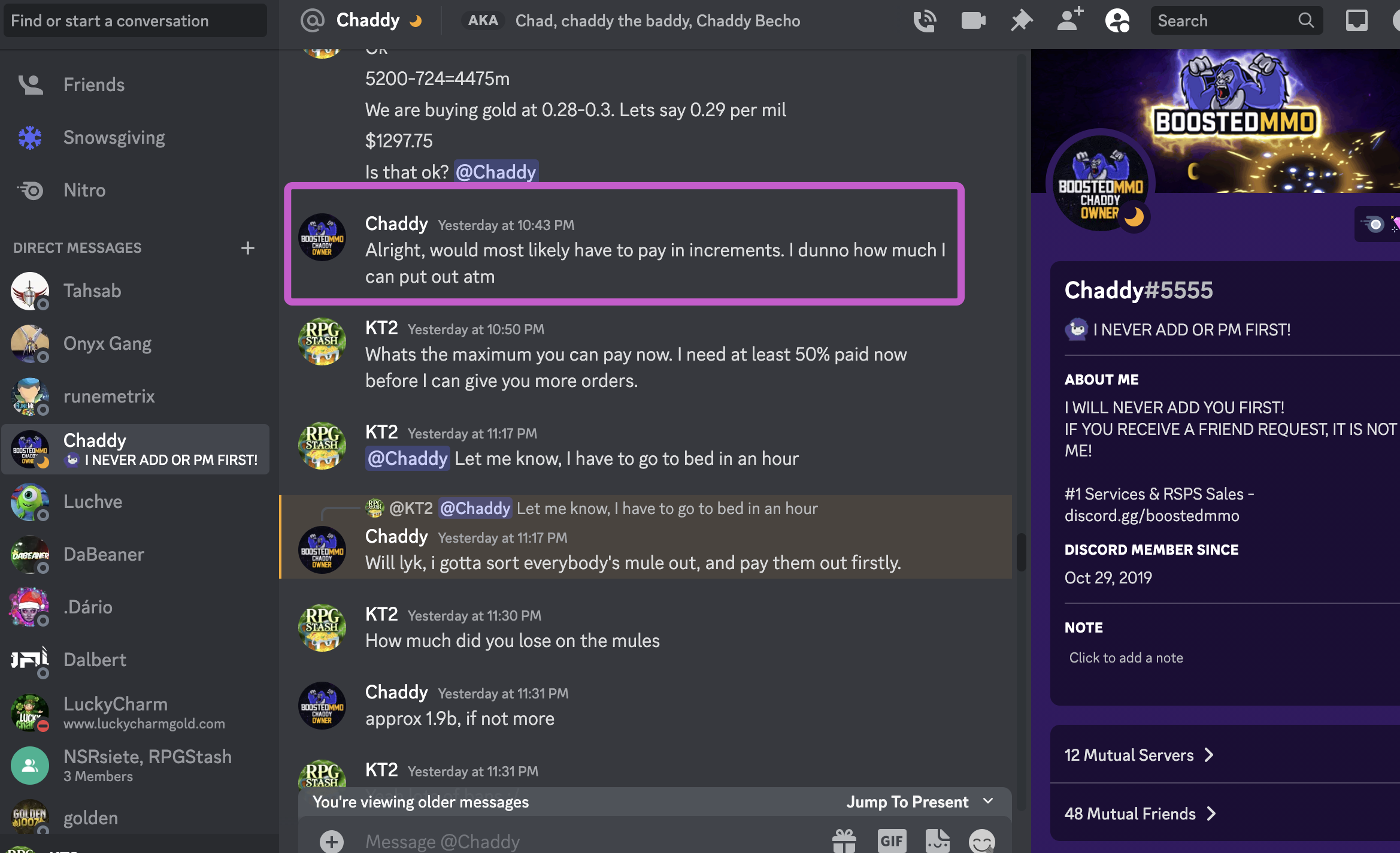The width and height of the screenshot is (1400, 853).
Task: Add friends to DM icon
Action: (x=1069, y=20)
